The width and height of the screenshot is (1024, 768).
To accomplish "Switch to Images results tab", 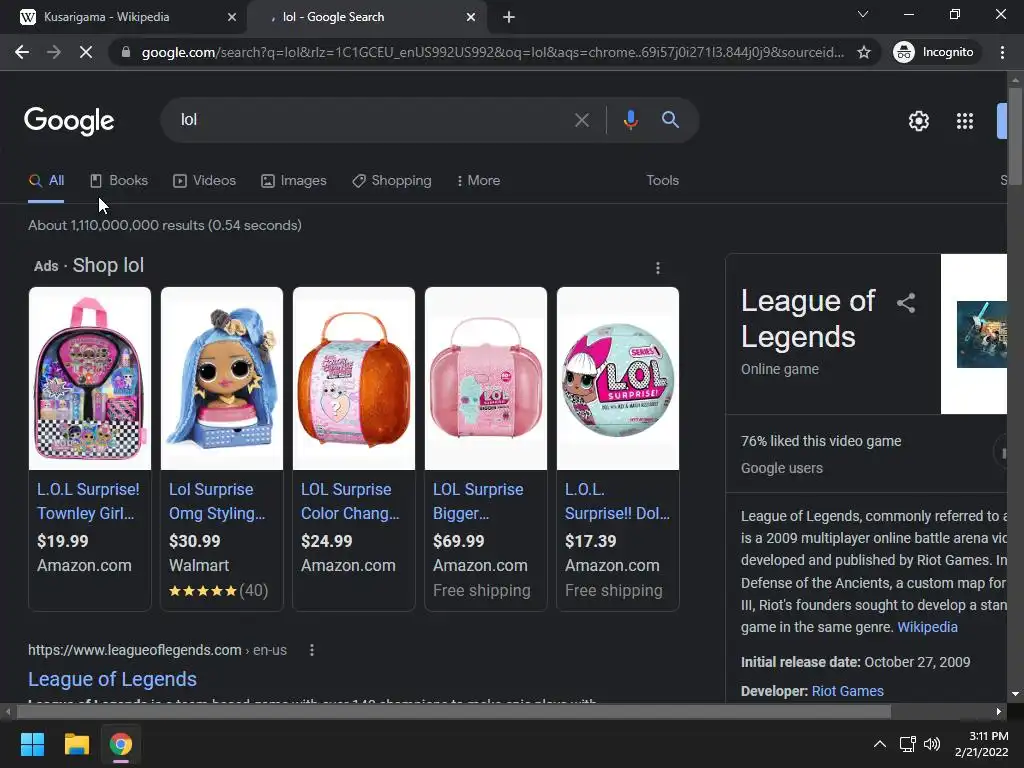I will 294,180.
